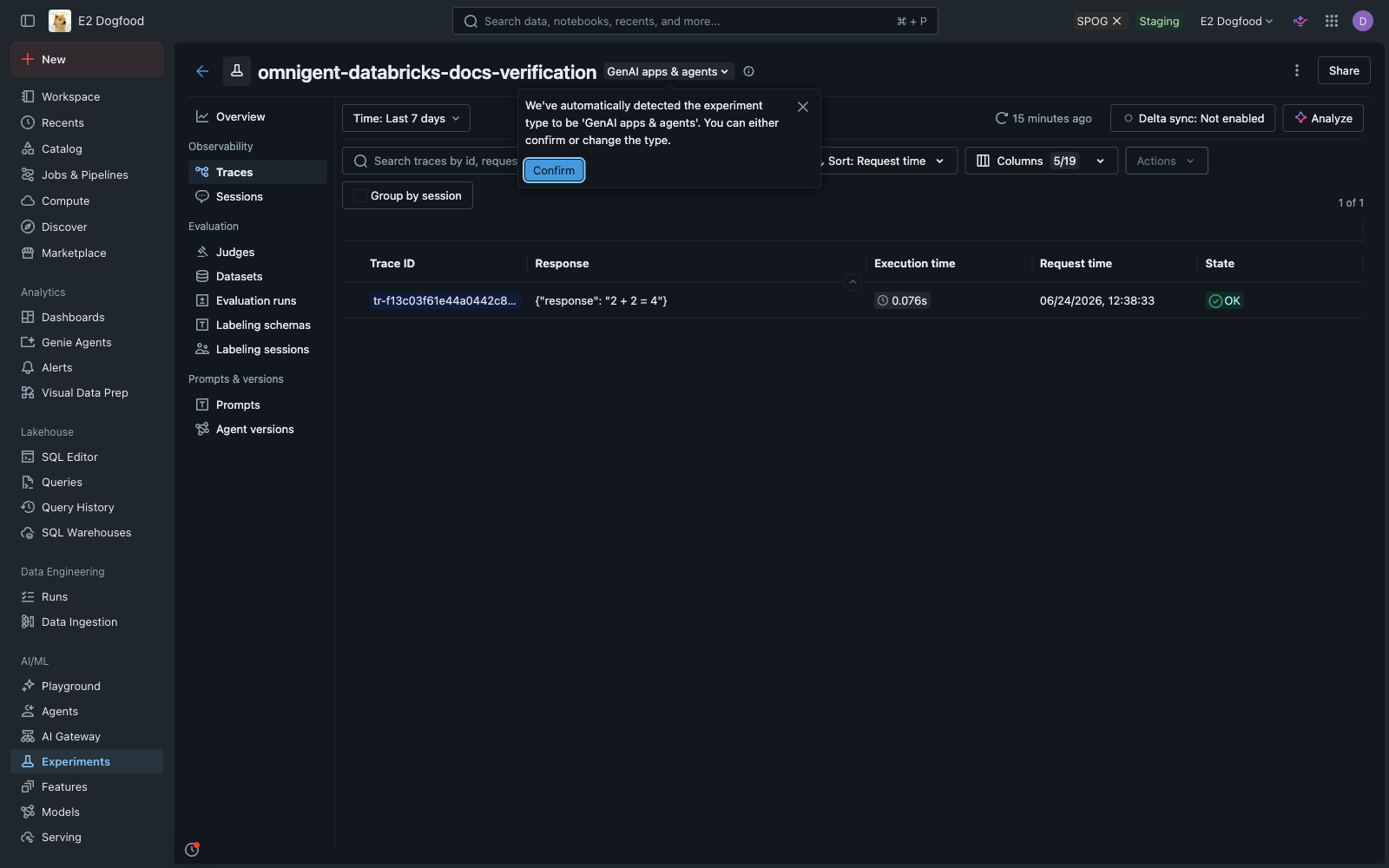Open the user avatar D menu

[1362, 21]
